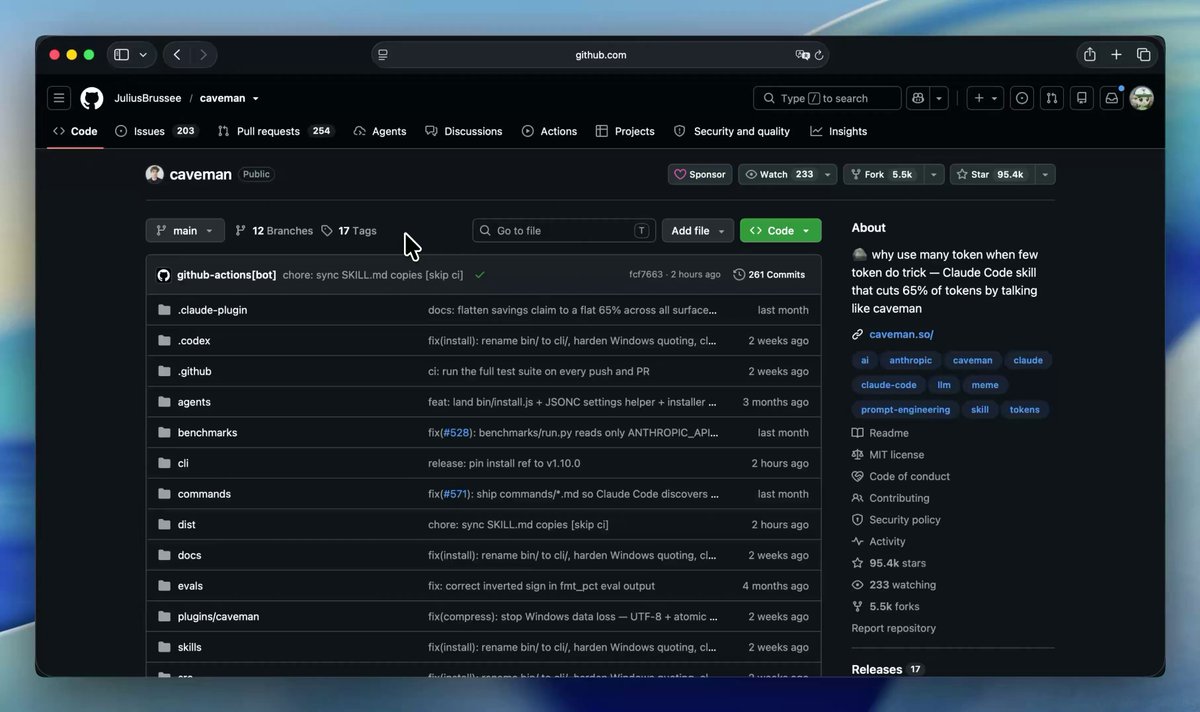Expand the Watch notifications dropdown arrow
The image size is (1200, 712).
[828, 174]
